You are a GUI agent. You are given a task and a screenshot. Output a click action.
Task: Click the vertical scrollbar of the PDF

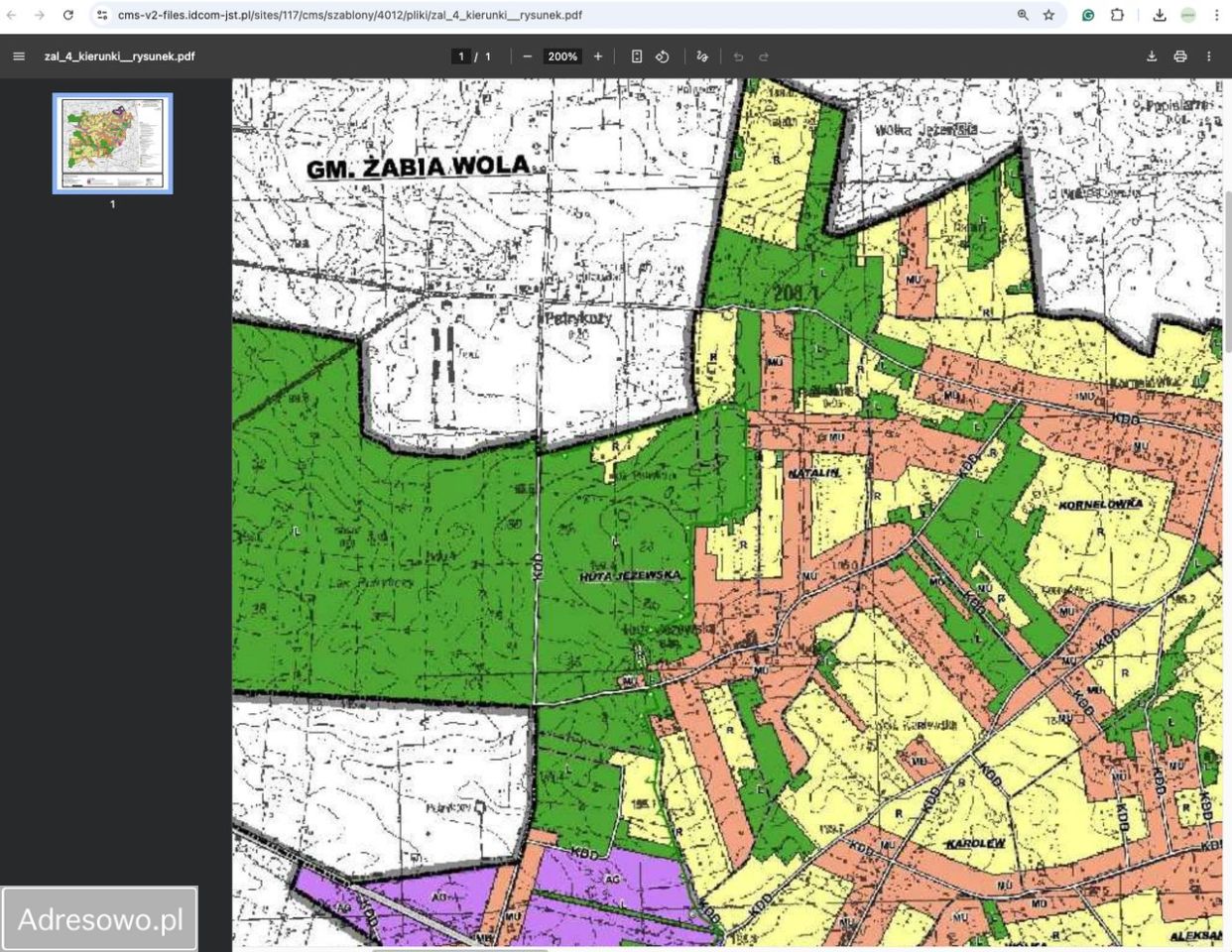(x=1227, y=273)
